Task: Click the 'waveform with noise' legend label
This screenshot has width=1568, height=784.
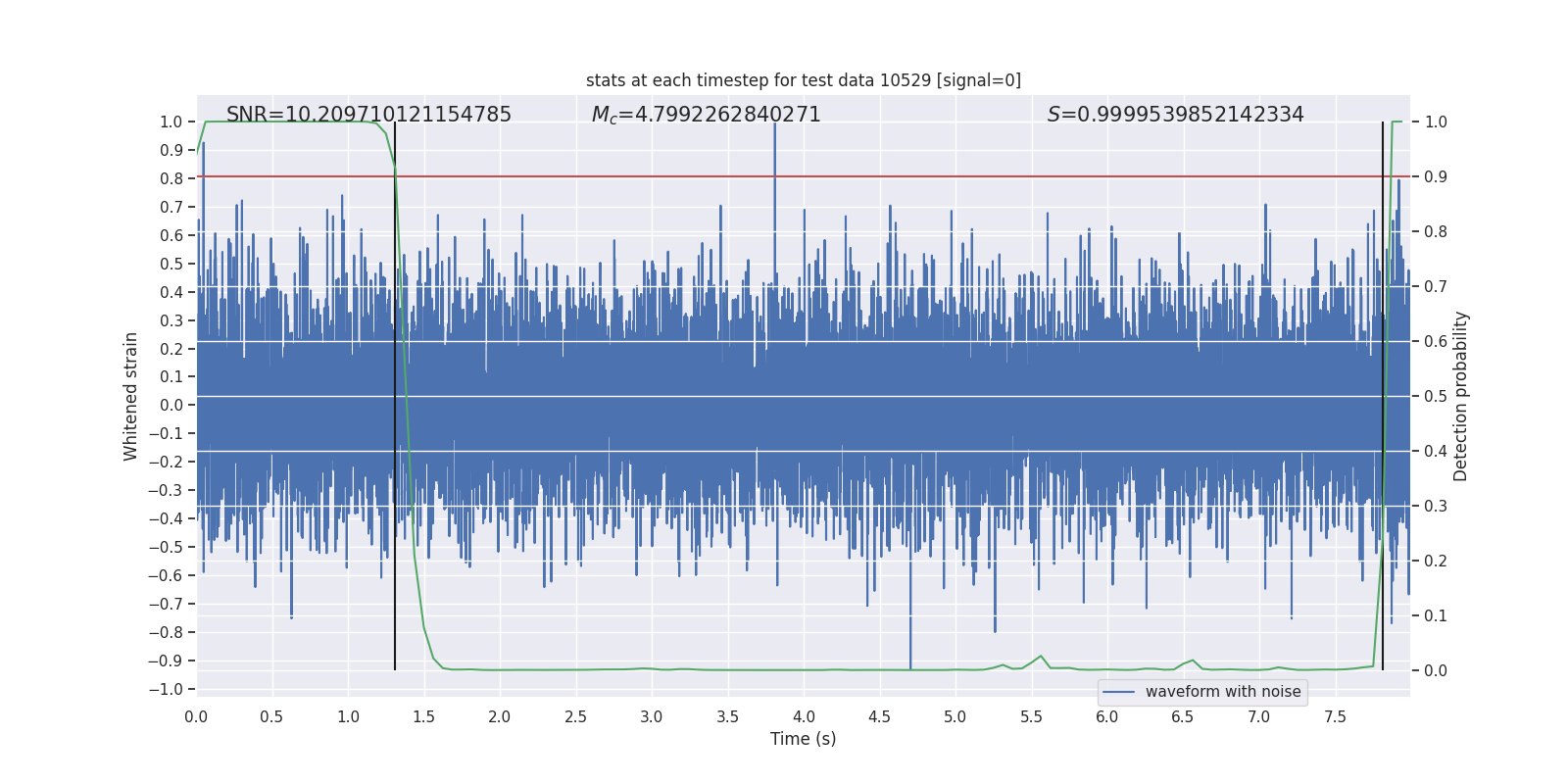Action: 1223,692
